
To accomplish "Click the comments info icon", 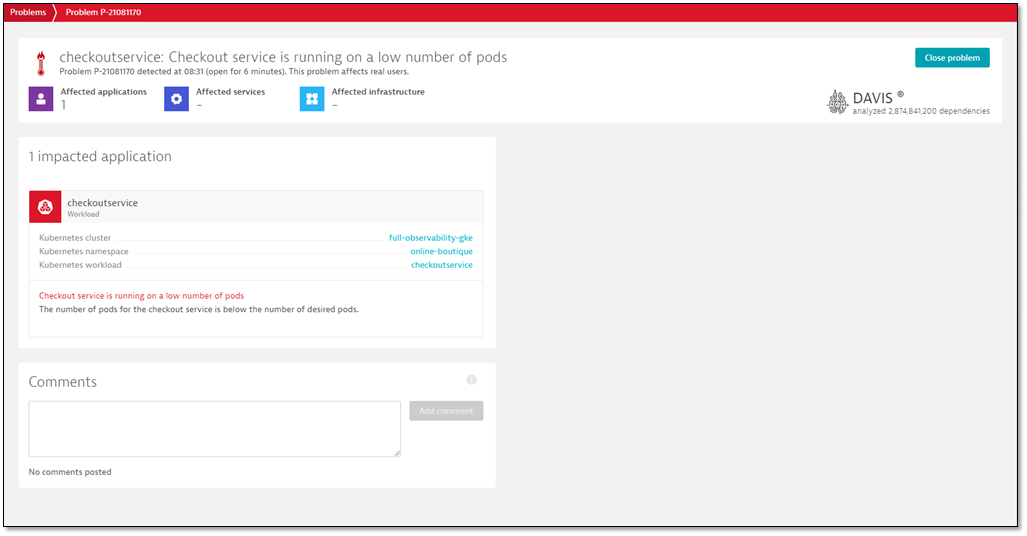I will [472, 380].
